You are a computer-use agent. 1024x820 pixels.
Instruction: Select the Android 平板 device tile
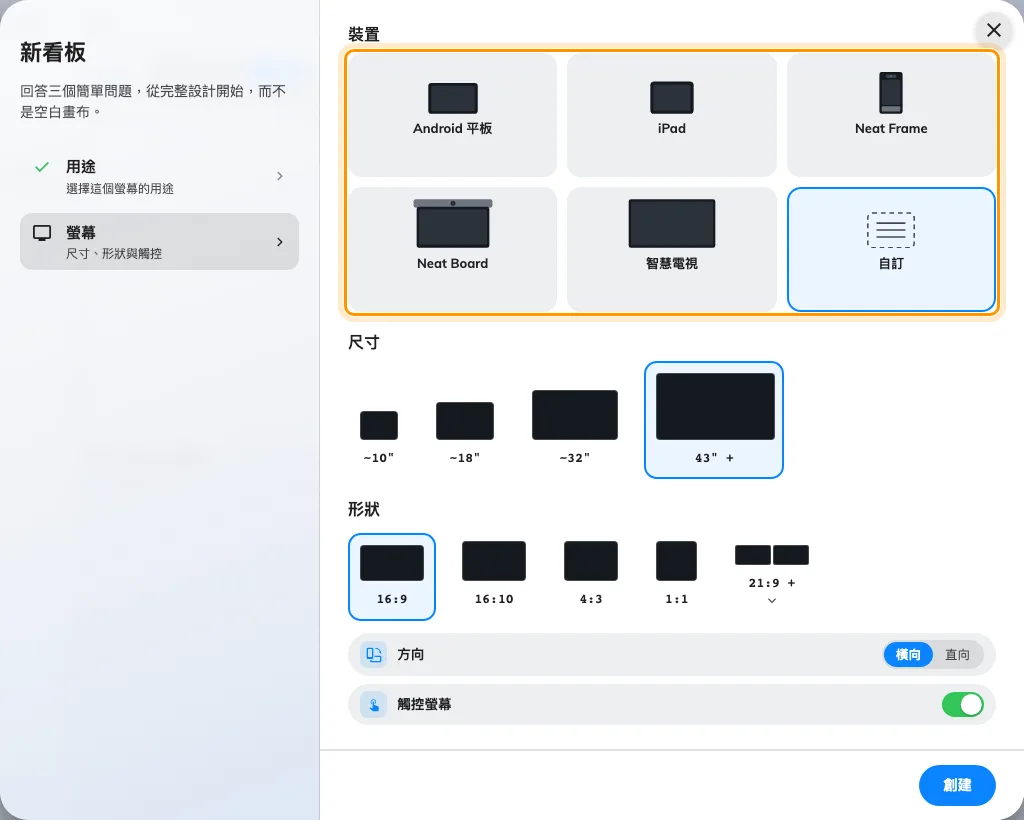click(x=452, y=115)
